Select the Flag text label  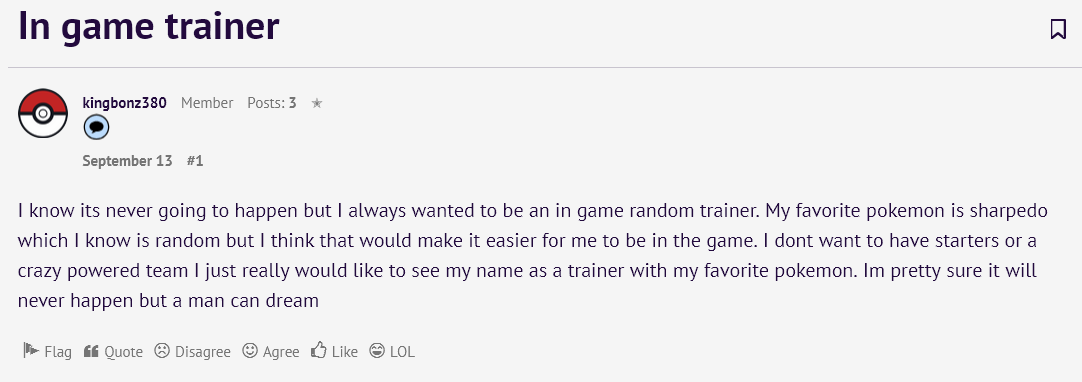tap(58, 352)
